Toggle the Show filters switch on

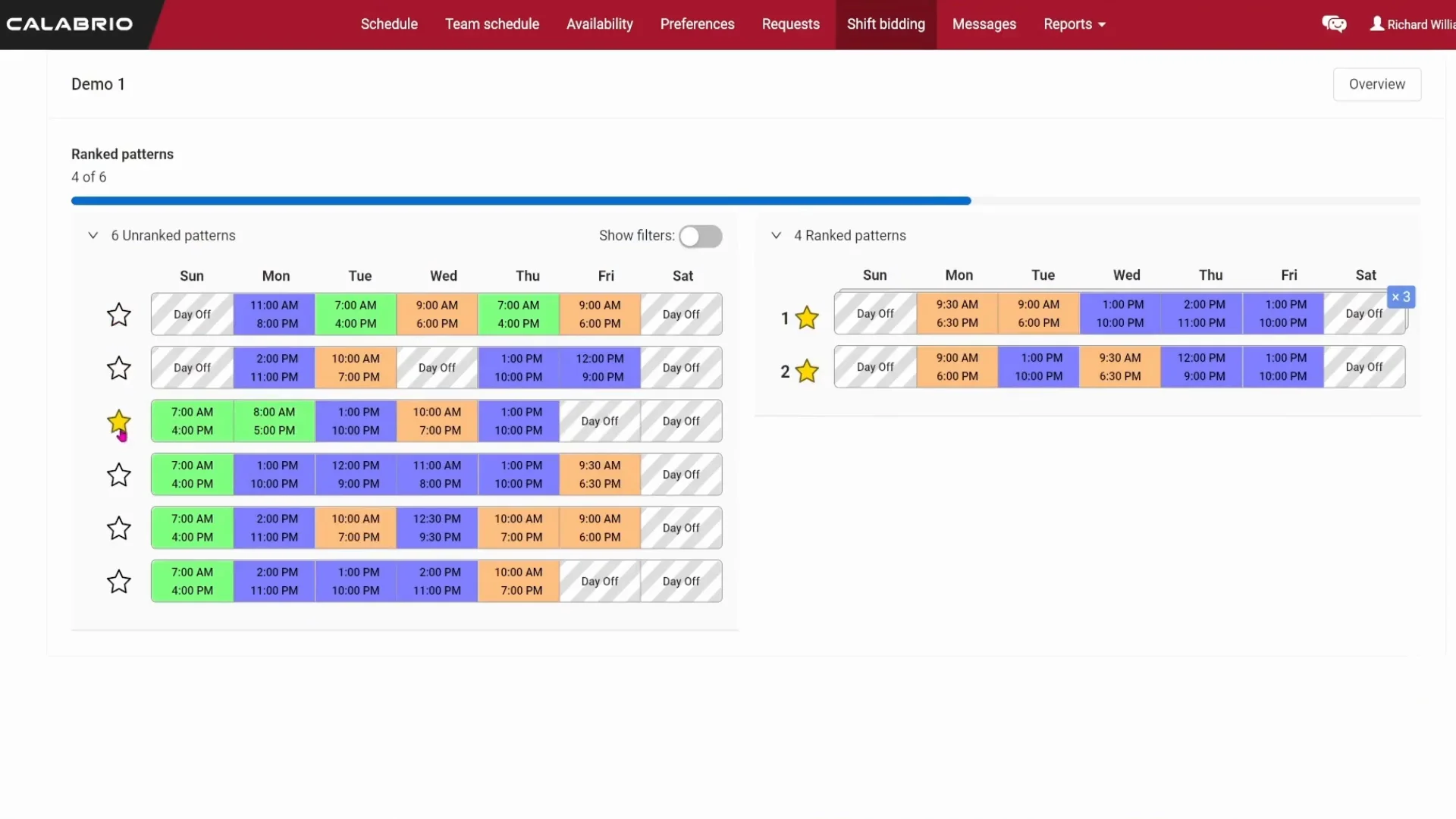pyautogui.click(x=699, y=235)
